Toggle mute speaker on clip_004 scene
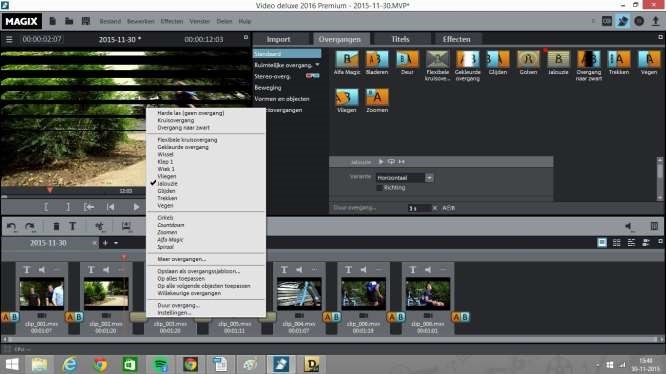The width and height of the screenshot is (666, 374). (299, 270)
